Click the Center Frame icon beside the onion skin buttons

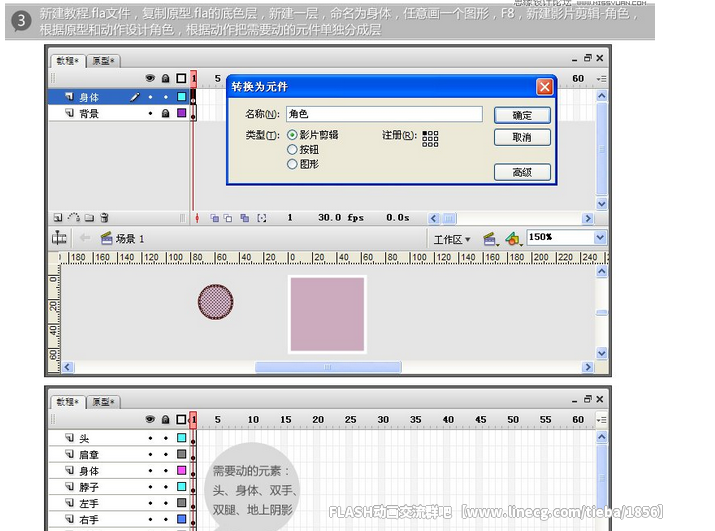coord(197,218)
